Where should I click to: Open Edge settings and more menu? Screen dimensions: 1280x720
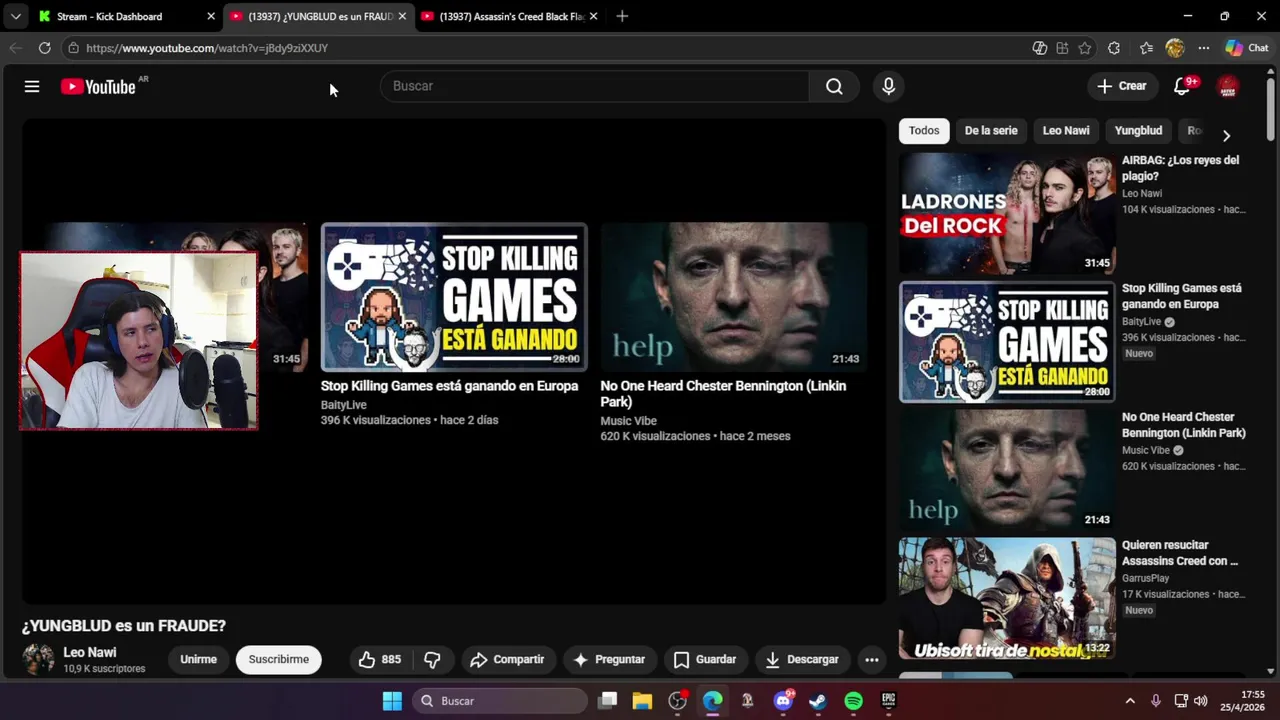click(x=1204, y=48)
